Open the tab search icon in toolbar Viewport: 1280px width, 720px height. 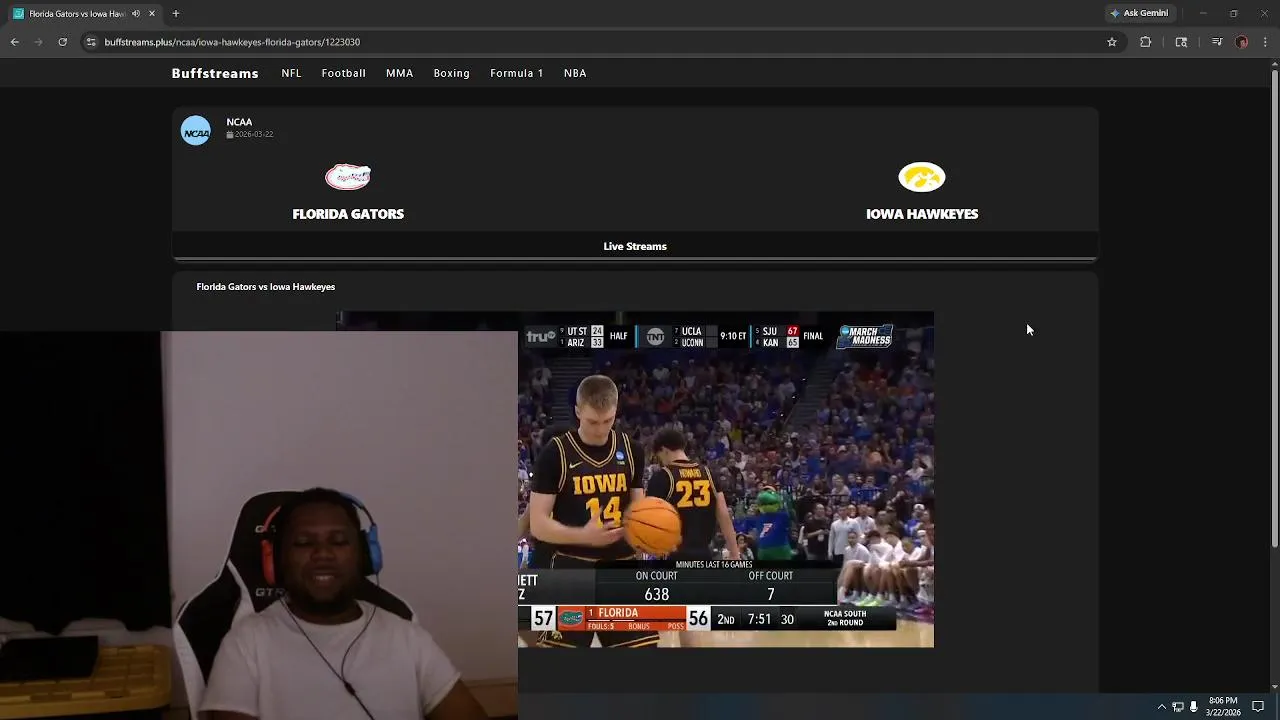(x=1181, y=42)
